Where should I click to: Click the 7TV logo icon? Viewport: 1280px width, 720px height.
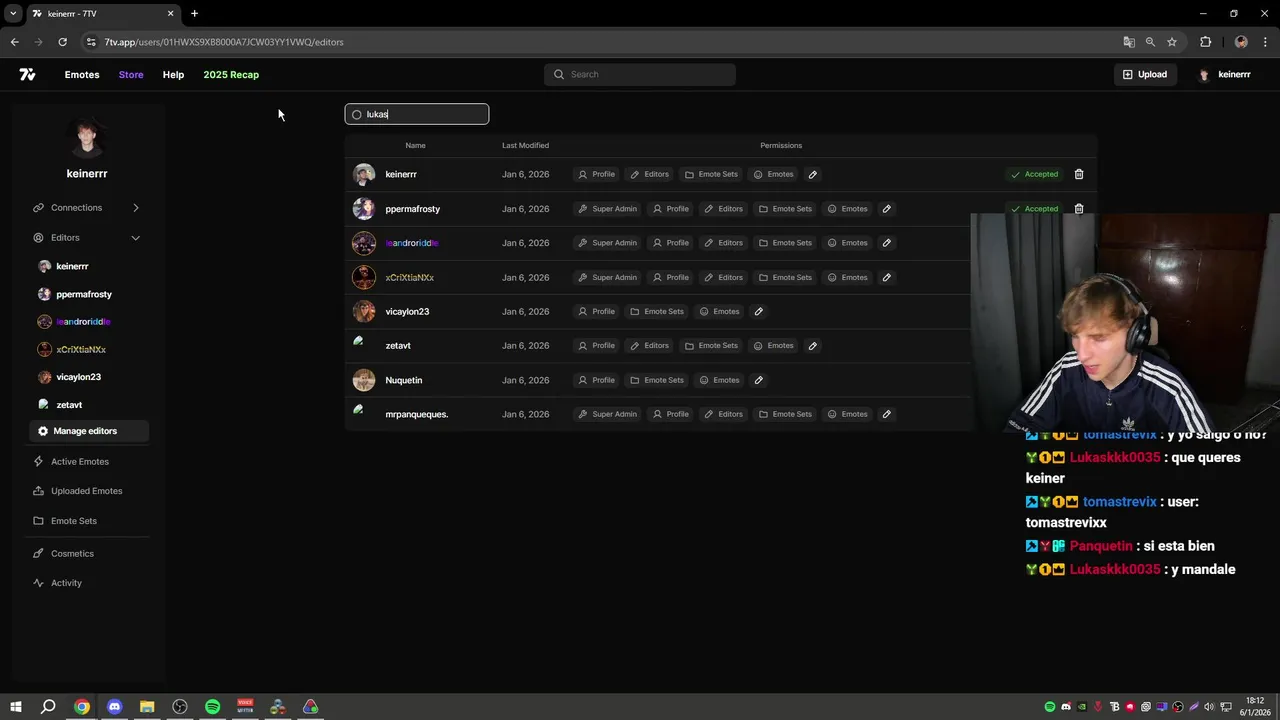[27, 74]
